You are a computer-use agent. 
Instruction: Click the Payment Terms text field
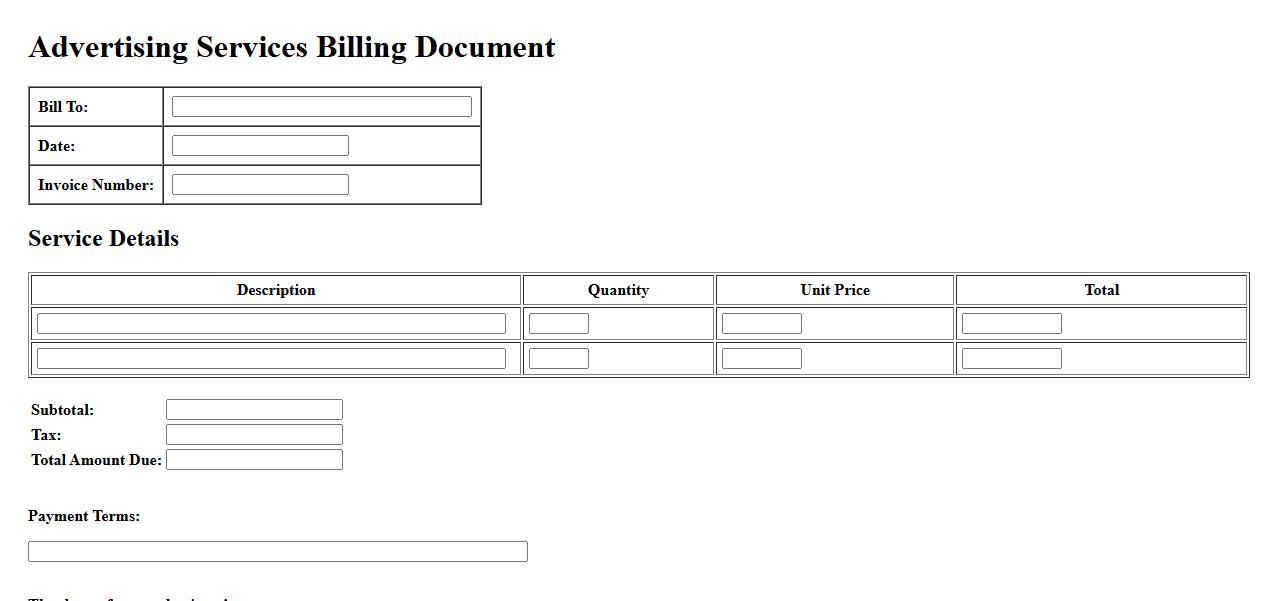[x=277, y=552]
